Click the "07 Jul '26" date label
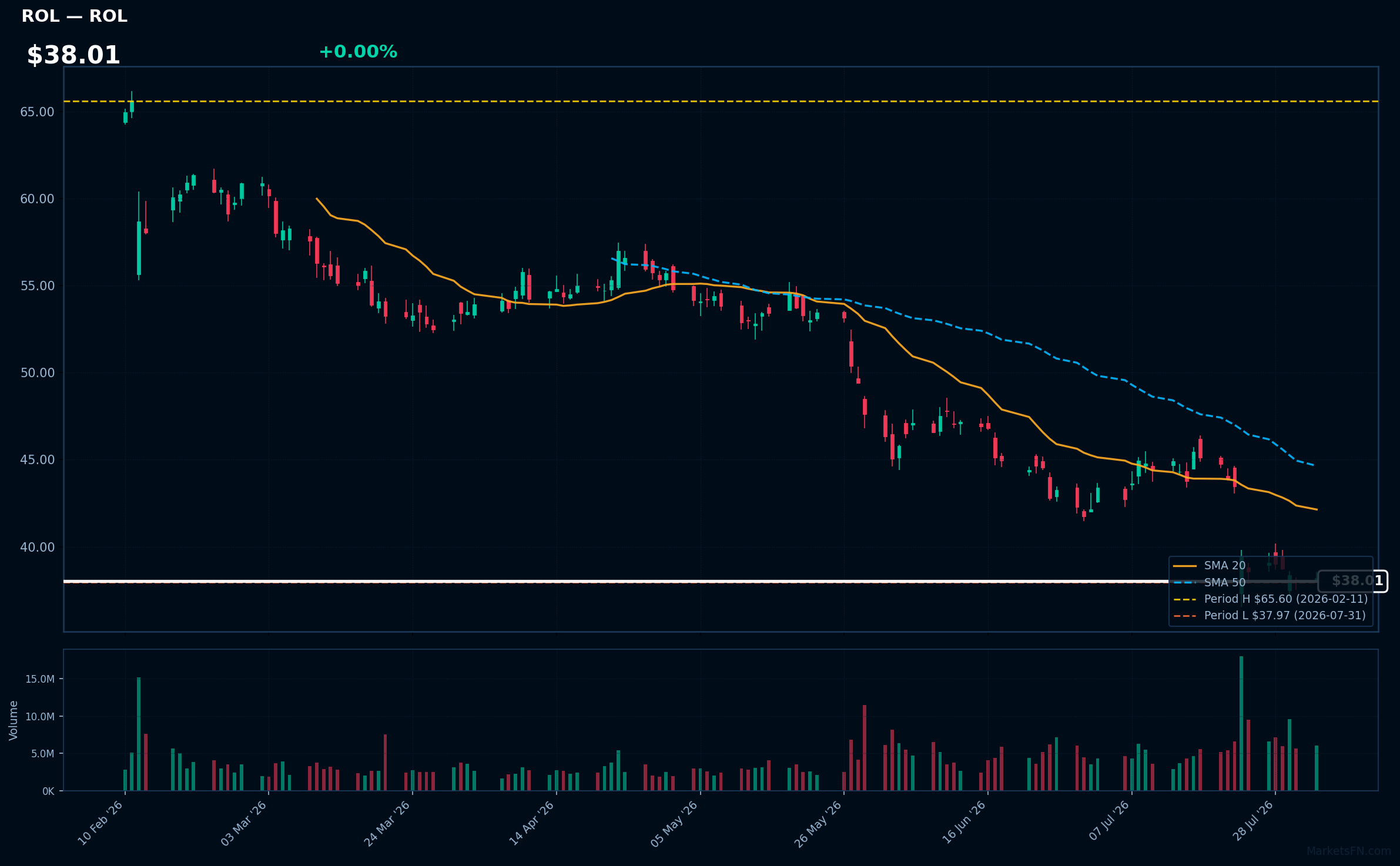This screenshot has width=1400, height=866. (1109, 821)
